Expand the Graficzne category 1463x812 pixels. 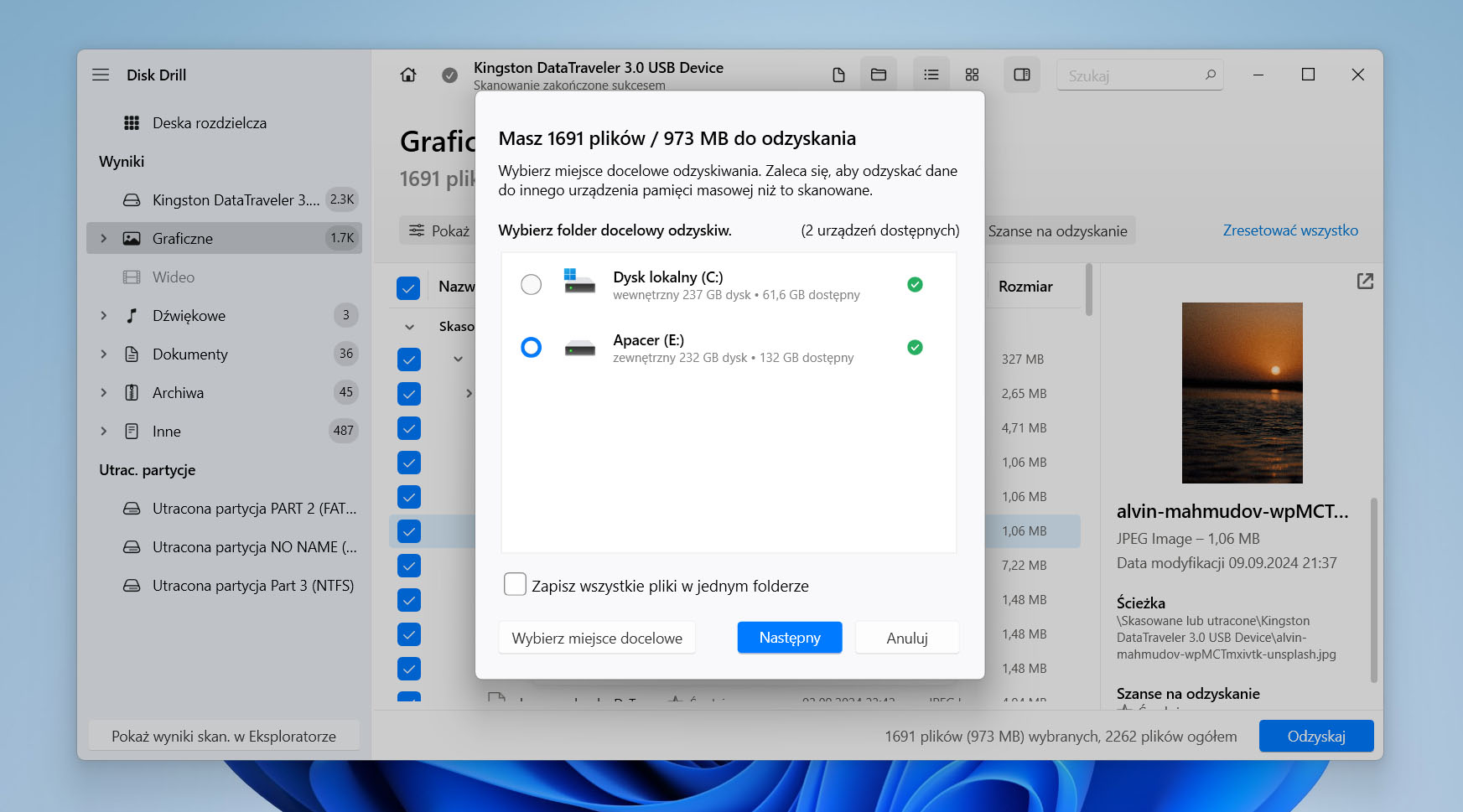click(104, 238)
